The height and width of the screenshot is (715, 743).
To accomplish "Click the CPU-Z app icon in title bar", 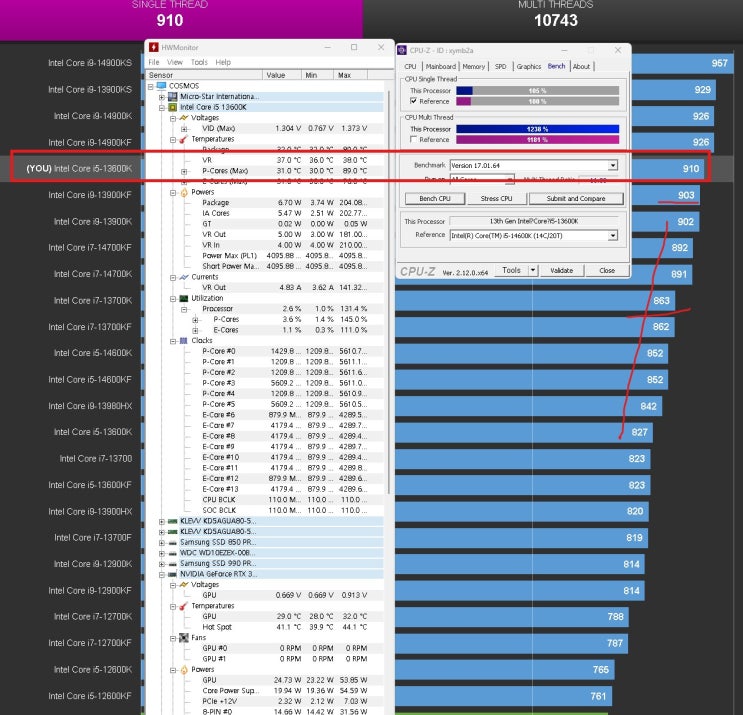I will 402,50.
